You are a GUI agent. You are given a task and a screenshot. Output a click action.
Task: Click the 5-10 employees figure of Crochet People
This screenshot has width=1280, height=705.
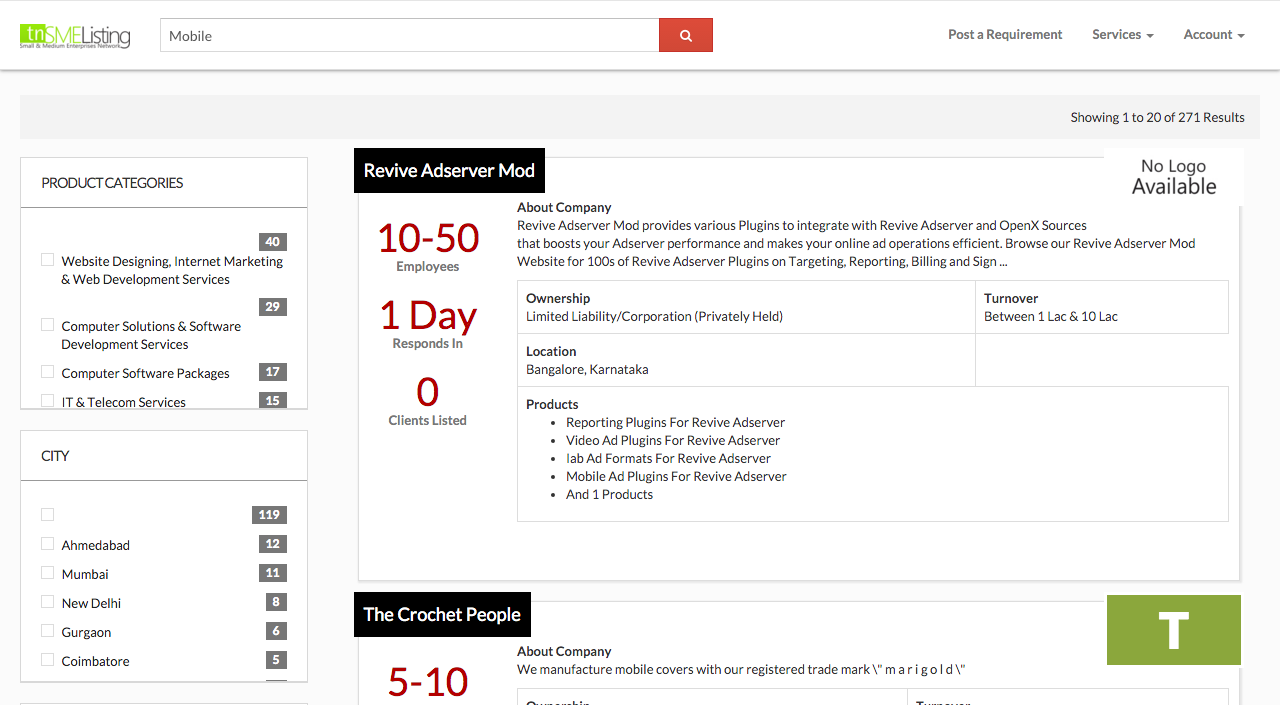pos(428,681)
